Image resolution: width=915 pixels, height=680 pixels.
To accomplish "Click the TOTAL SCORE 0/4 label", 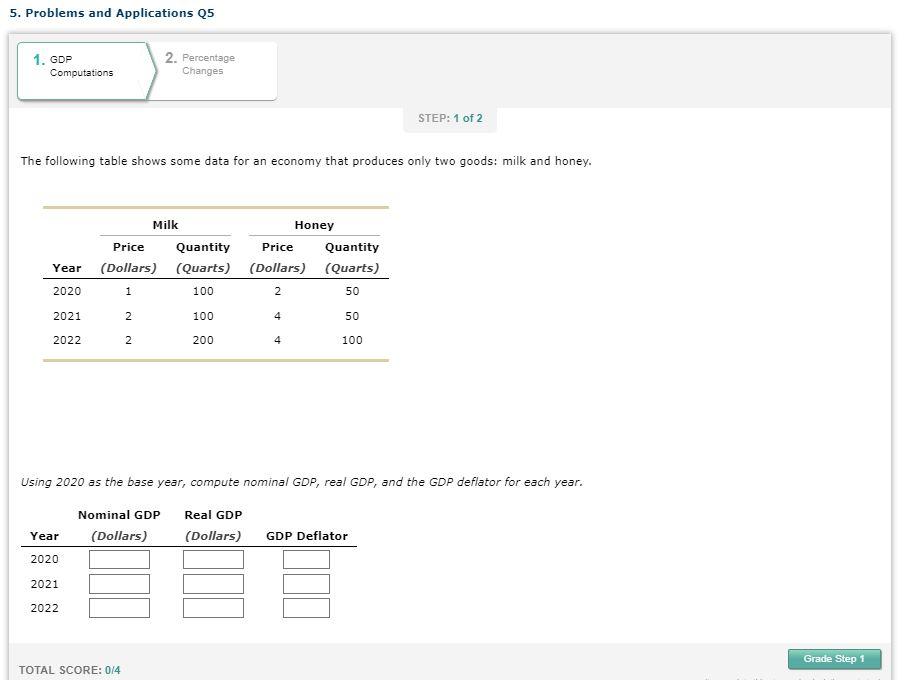I will pos(69,670).
